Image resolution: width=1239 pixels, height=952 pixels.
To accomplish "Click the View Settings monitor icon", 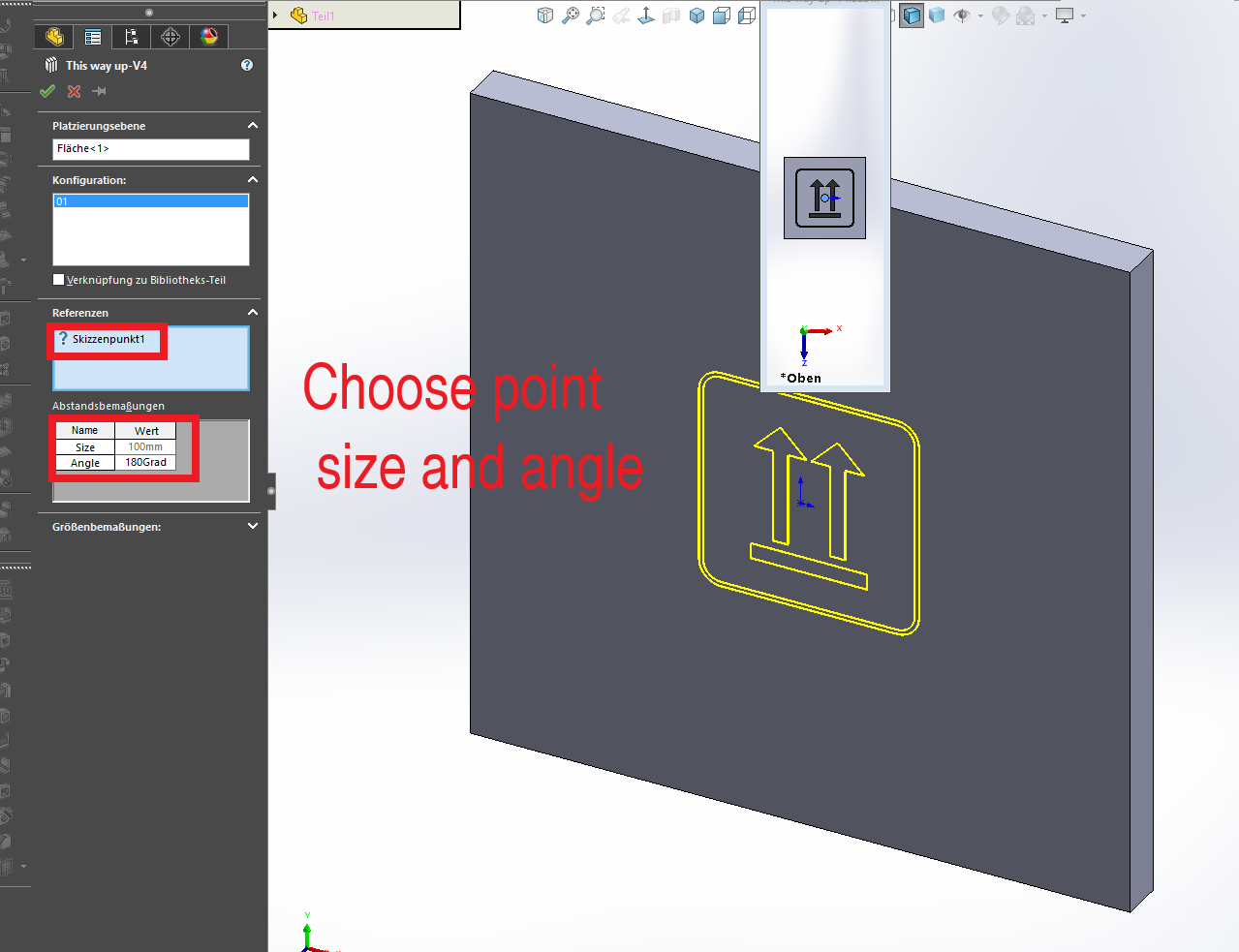I will pos(1065,15).
